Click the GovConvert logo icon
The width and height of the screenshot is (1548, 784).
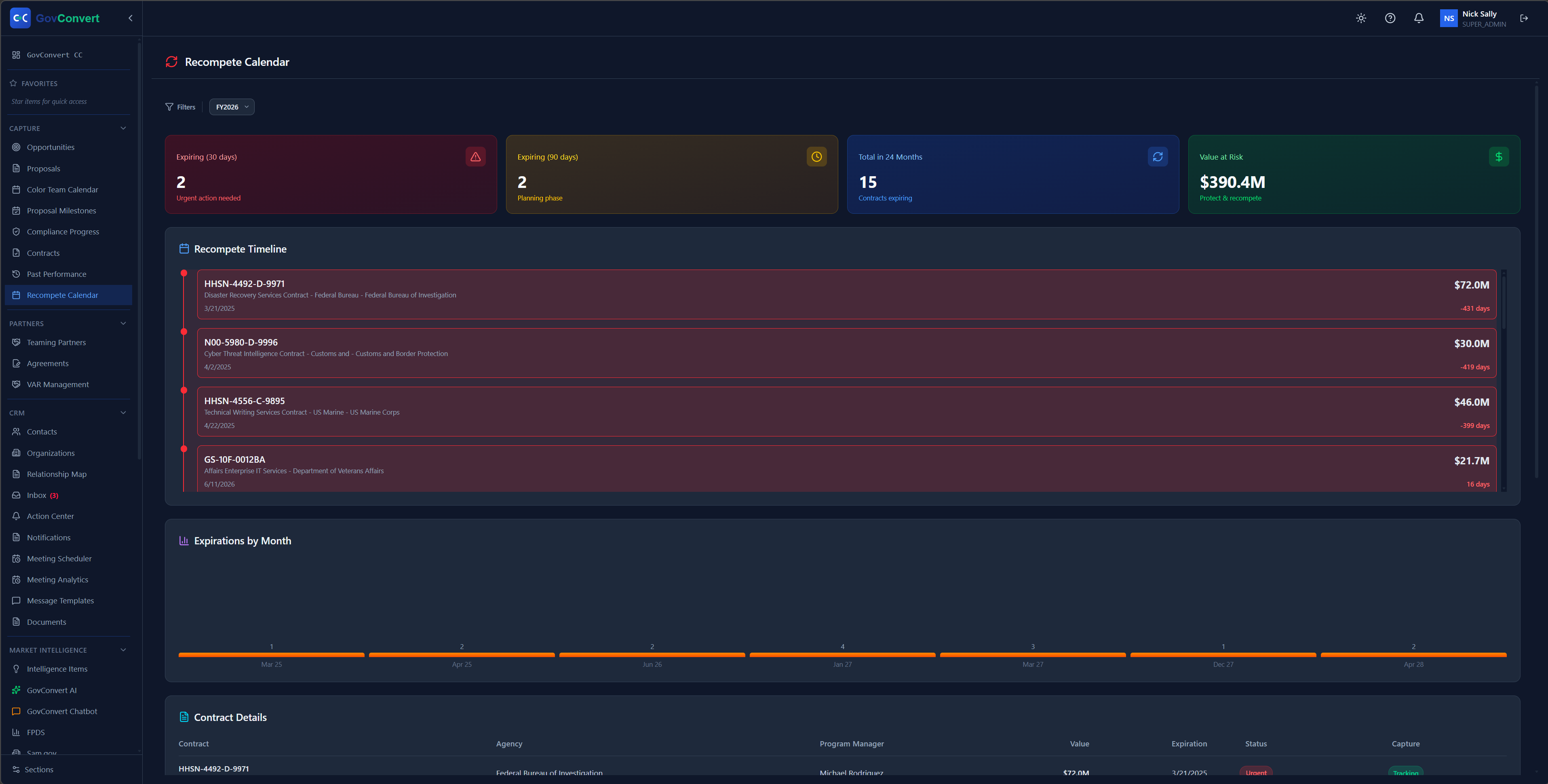click(20, 18)
